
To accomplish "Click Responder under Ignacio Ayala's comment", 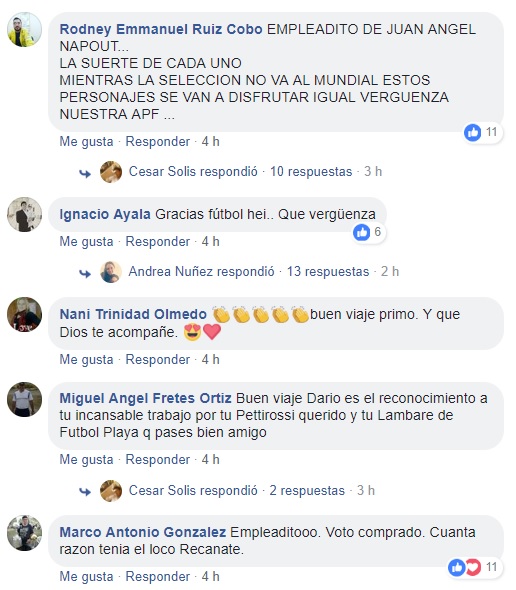I will click(x=158, y=242).
